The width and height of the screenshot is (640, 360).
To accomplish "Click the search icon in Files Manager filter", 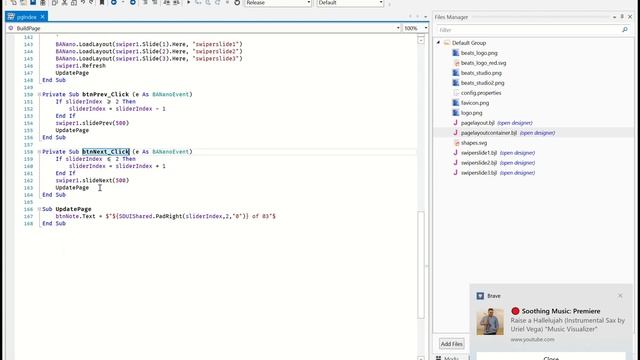I will tap(624, 30).
